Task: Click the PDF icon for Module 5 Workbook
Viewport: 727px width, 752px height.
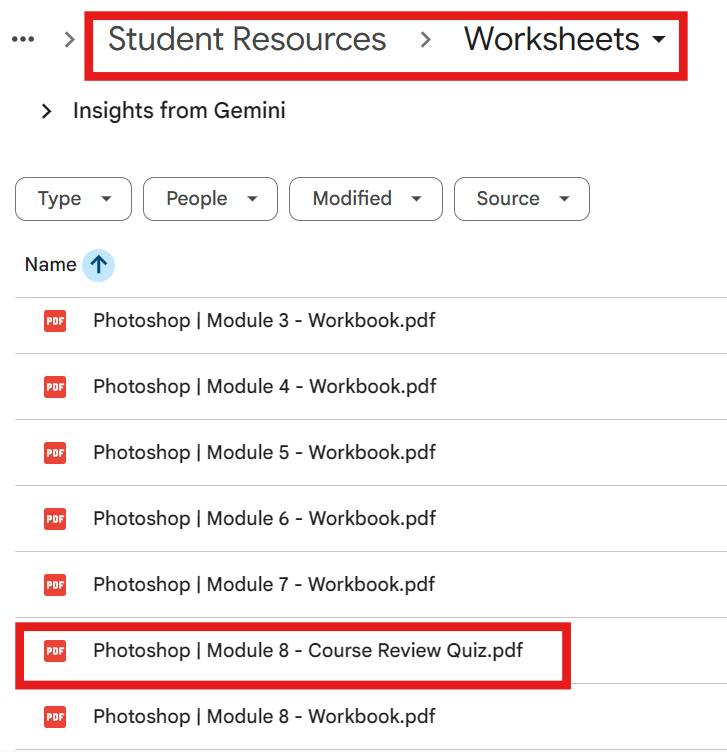Action: click(x=55, y=453)
